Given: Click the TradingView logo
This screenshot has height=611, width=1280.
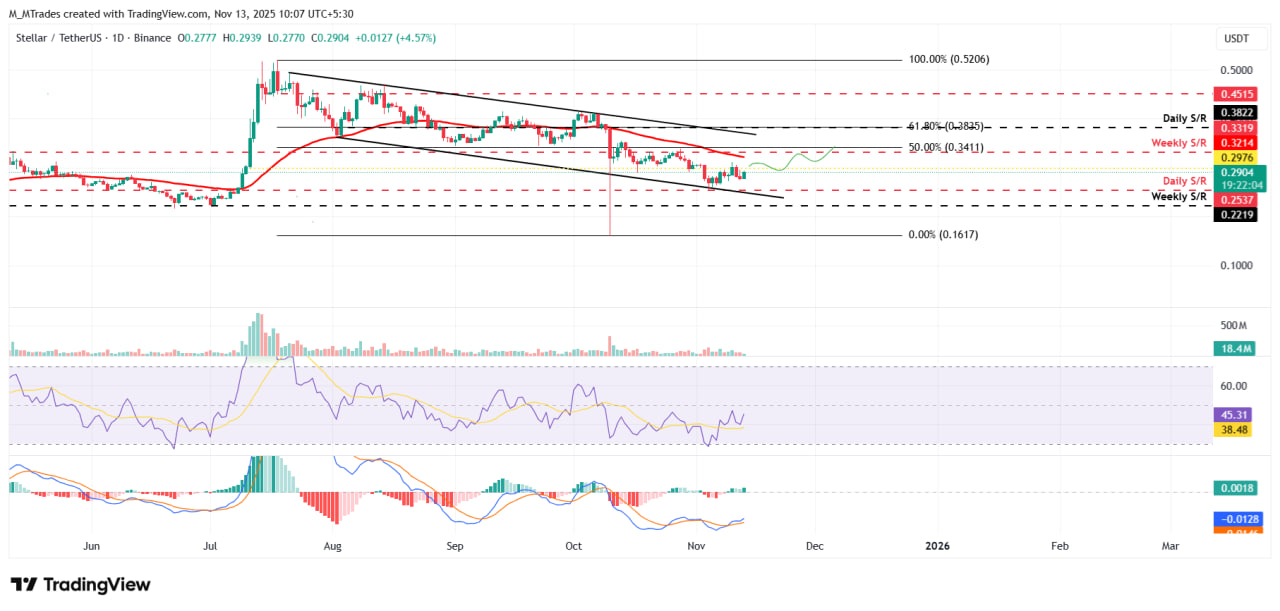Looking at the screenshot, I should click(x=80, y=583).
